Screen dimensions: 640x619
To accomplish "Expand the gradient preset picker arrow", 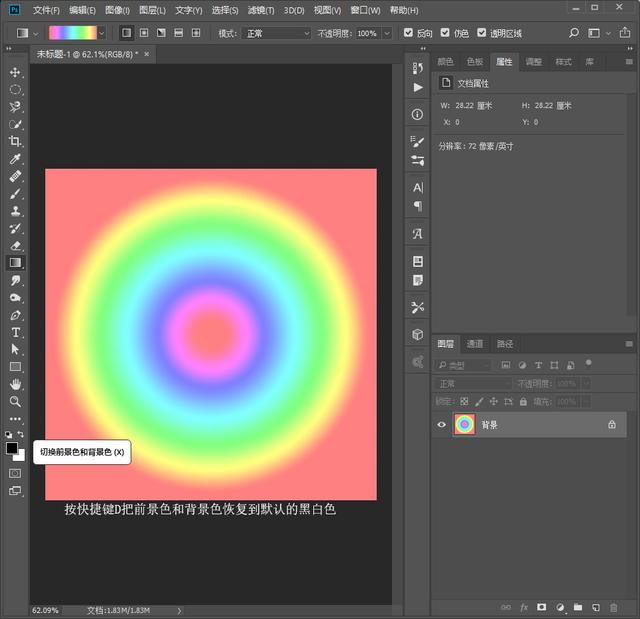I will (102, 33).
